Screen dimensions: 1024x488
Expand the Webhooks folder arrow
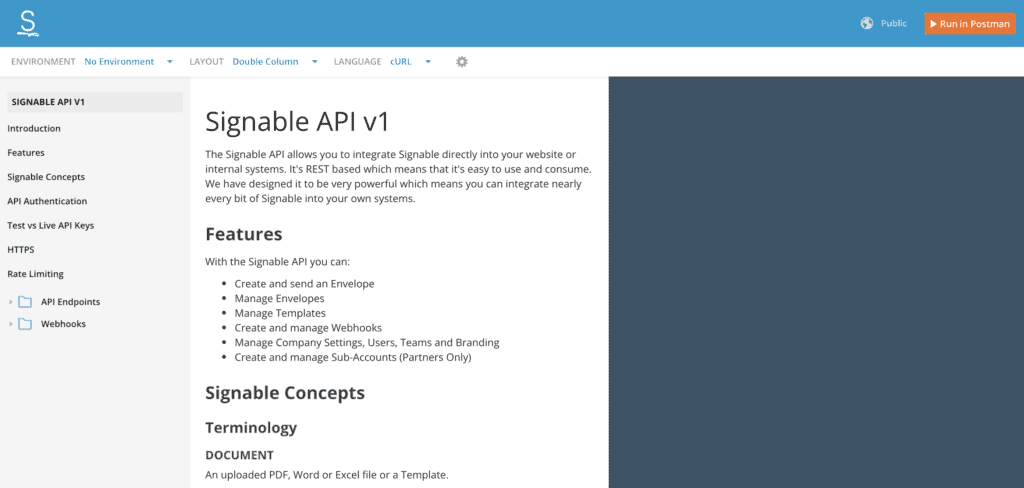click(10, 324)
